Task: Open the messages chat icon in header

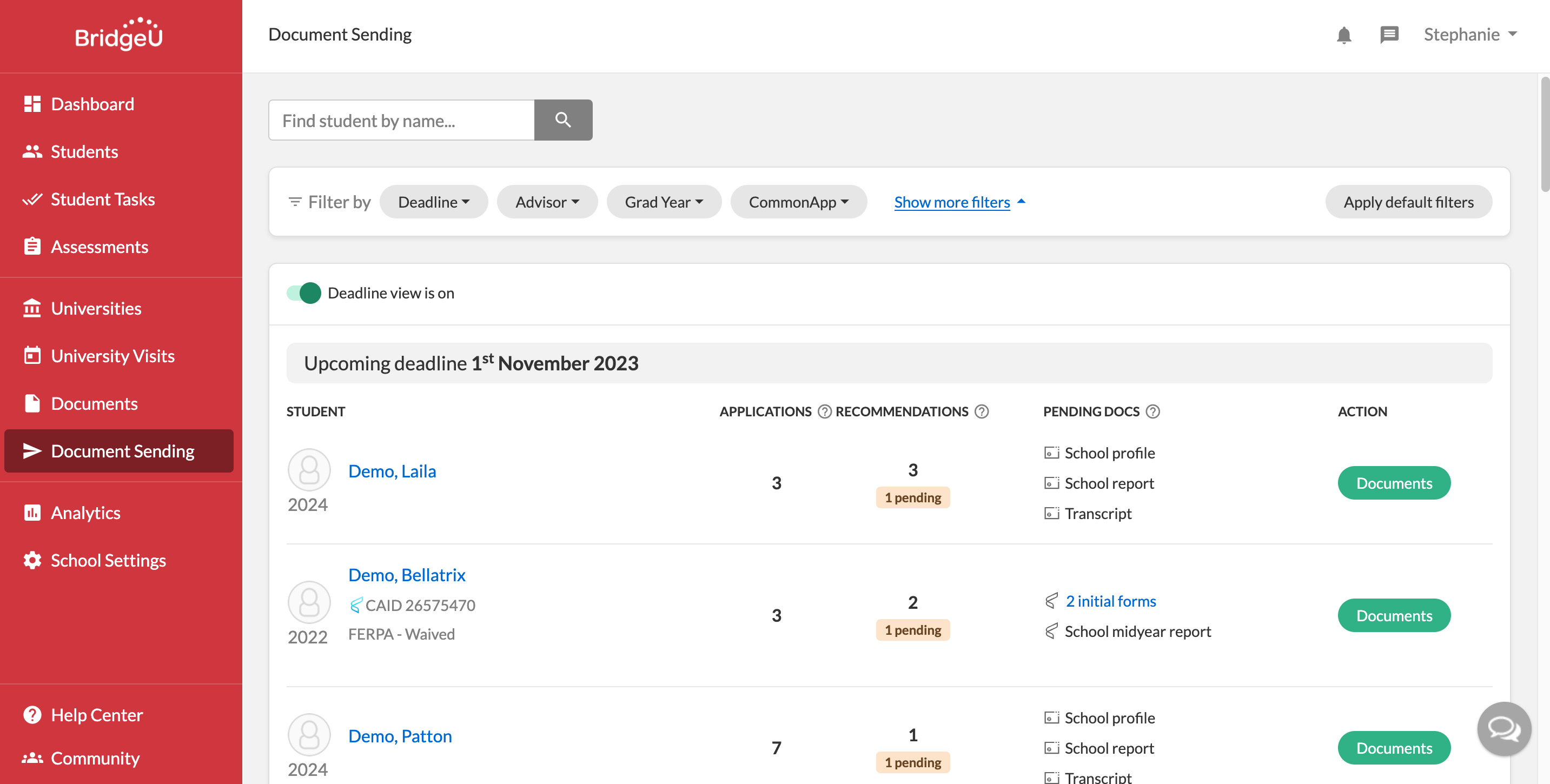Action: pyautogui.click(x=1389, y=35)
